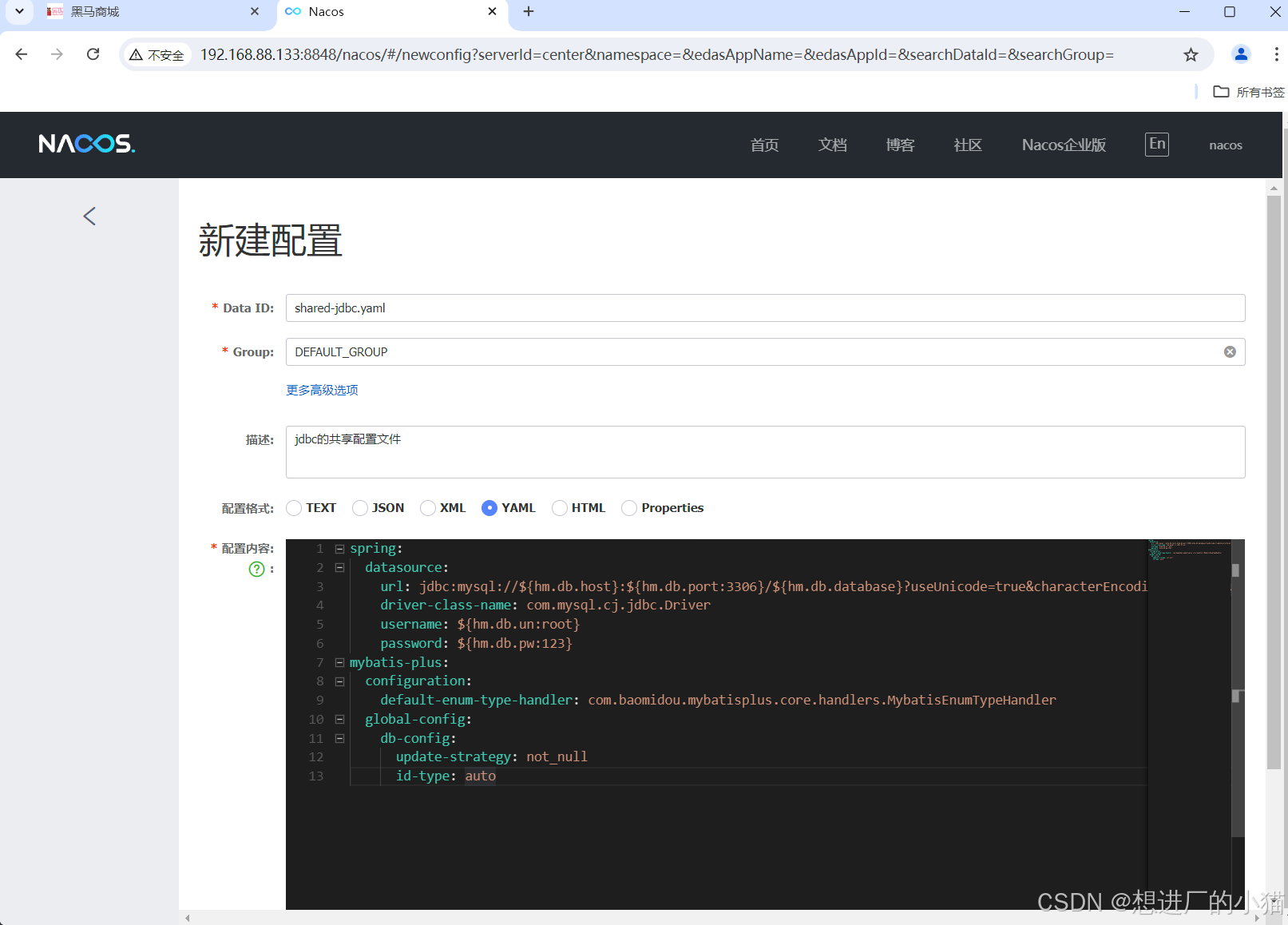Viewport: 1288px width, 925px height.
Task: Click '${hm.db.un:root}' on line 5
Action: (x=518, y=625)
